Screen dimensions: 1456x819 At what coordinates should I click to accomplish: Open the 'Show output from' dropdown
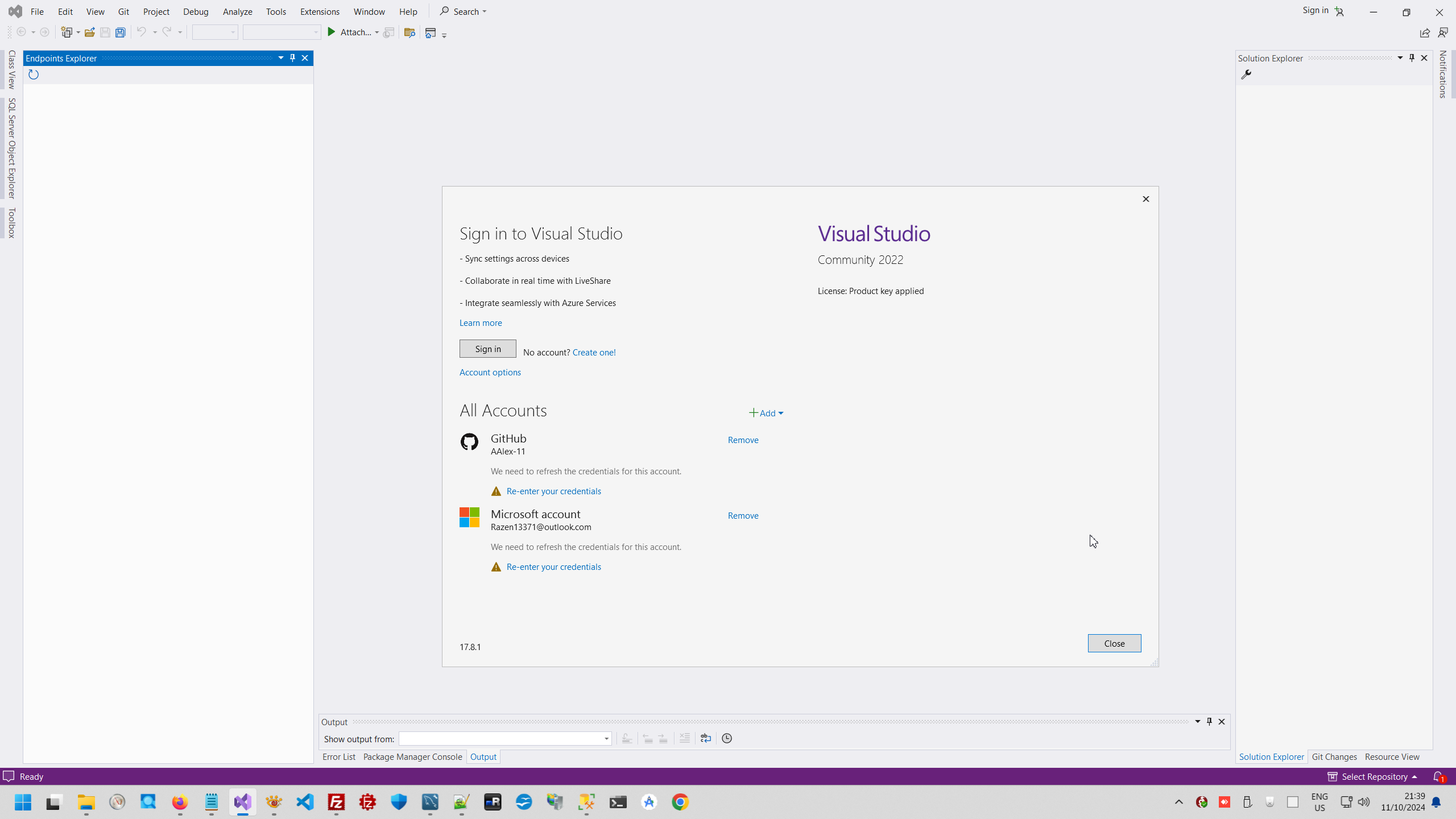click(606, 739)
